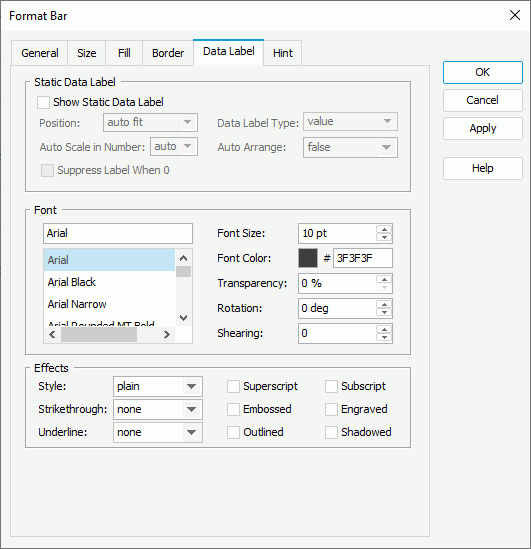Click the Font Size value field
Screen dimensions: 531x549
click(x=338, y=234)
